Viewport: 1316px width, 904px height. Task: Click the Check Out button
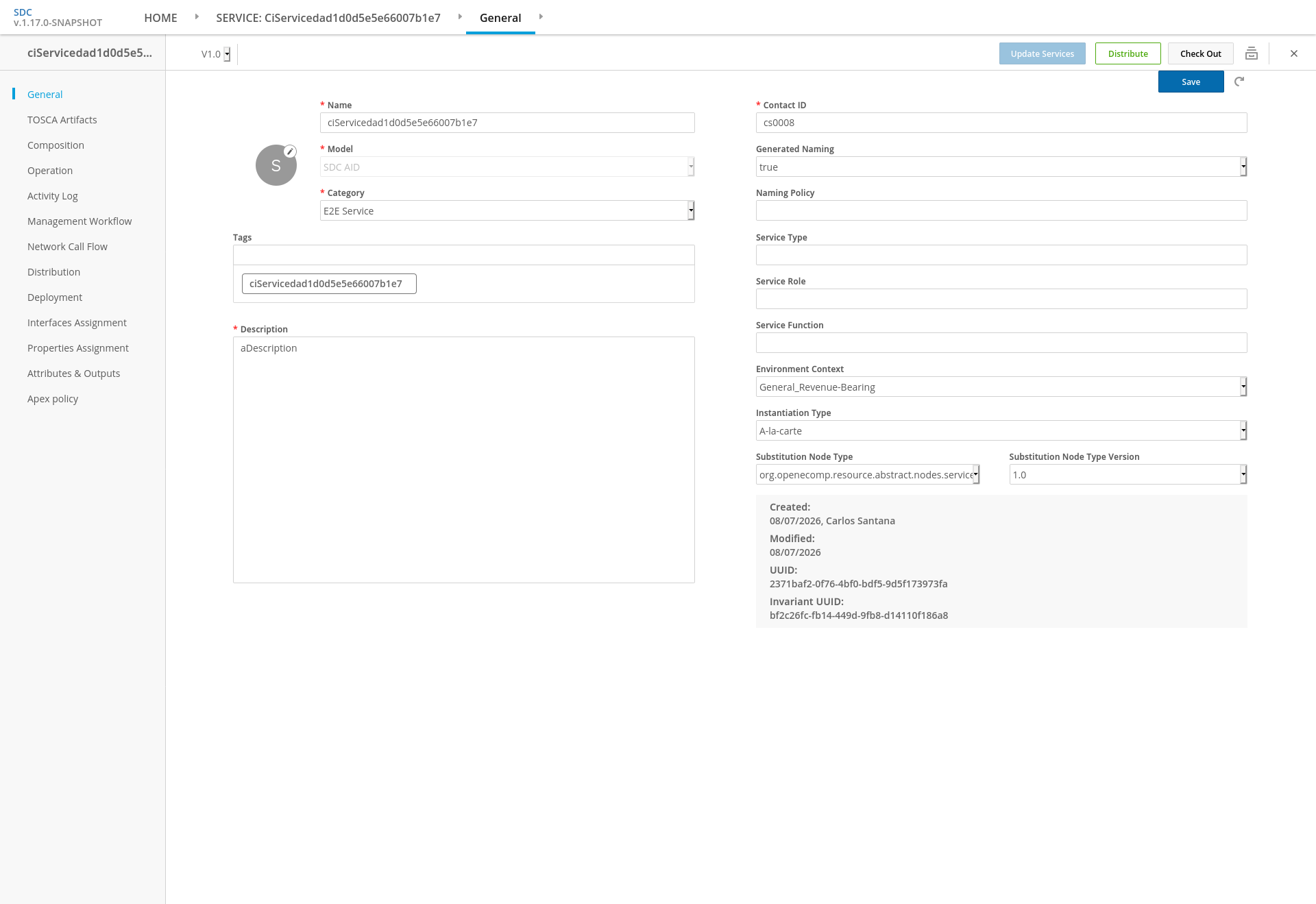point(1201,53)
